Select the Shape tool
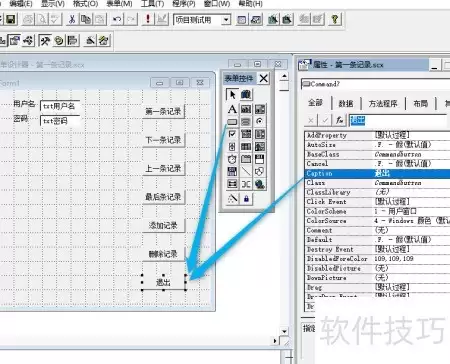 (x=260, y=172)
